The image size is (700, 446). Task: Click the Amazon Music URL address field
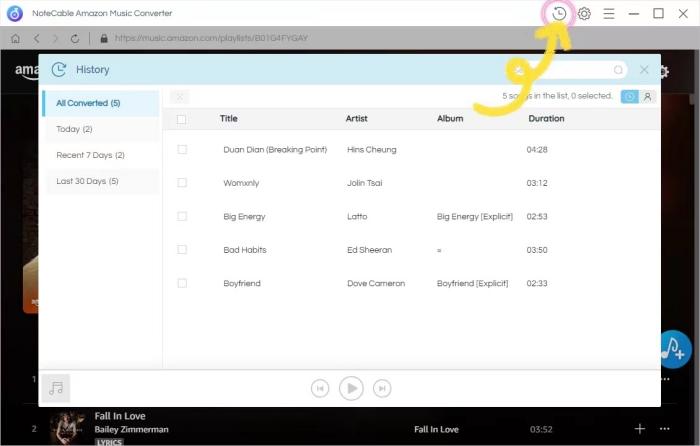(211, 38)
